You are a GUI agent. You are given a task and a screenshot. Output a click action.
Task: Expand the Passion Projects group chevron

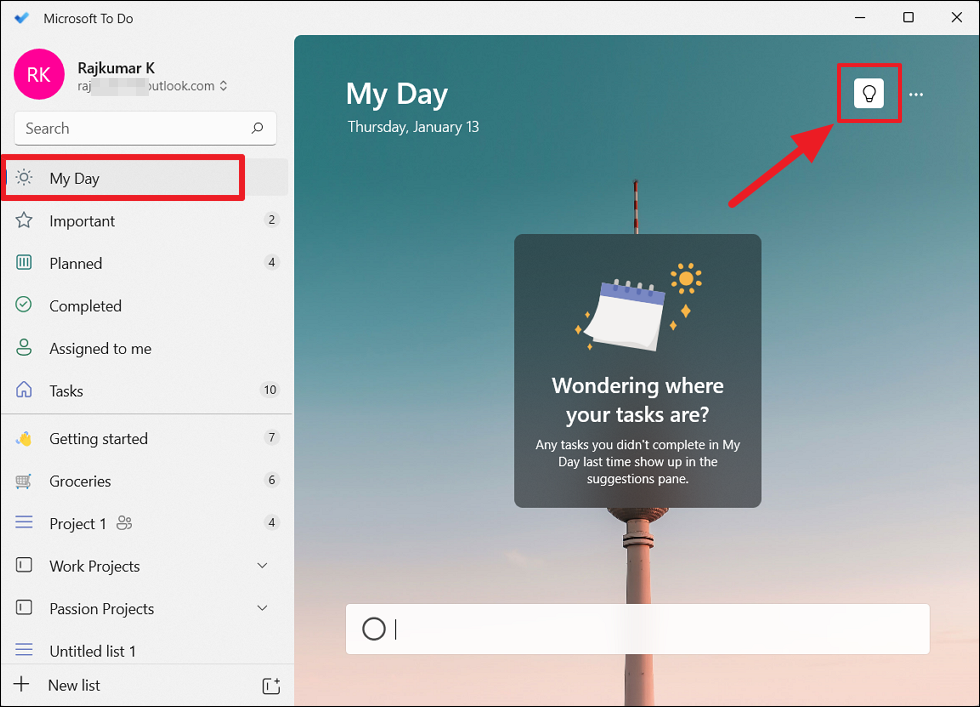click(262, 608)
